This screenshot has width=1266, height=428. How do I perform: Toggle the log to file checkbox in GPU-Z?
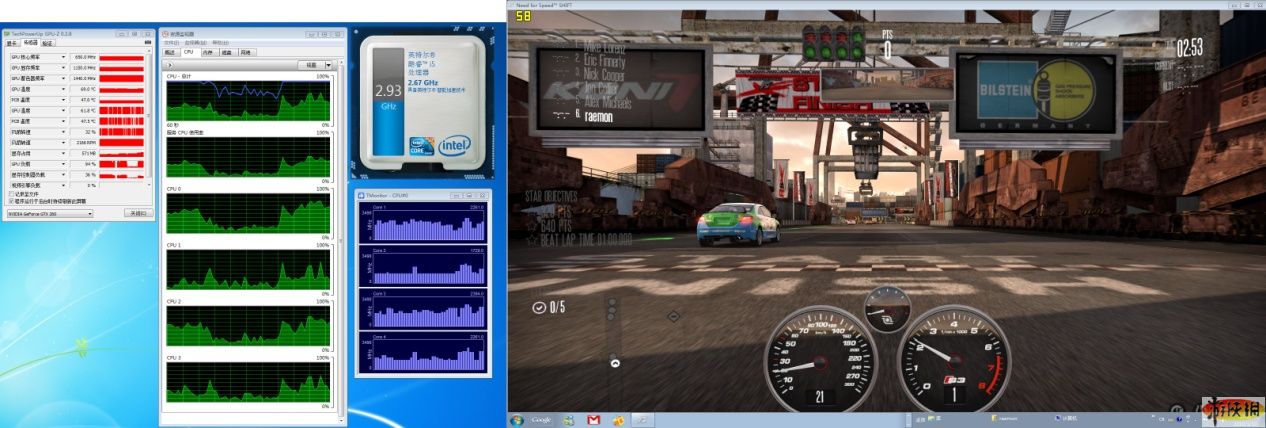[11, 194]
